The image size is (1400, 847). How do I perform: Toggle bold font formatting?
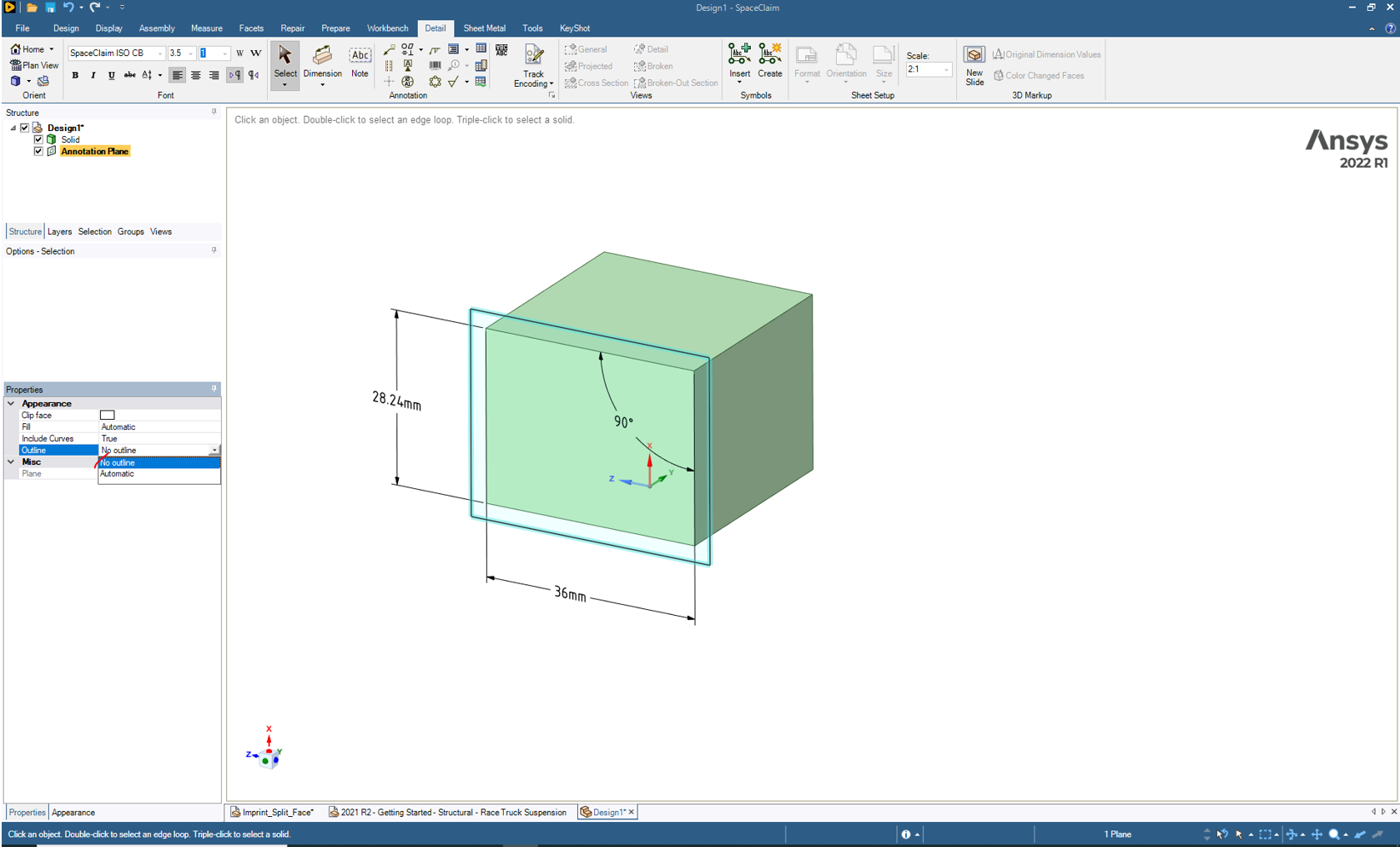[x=75, y=76]
